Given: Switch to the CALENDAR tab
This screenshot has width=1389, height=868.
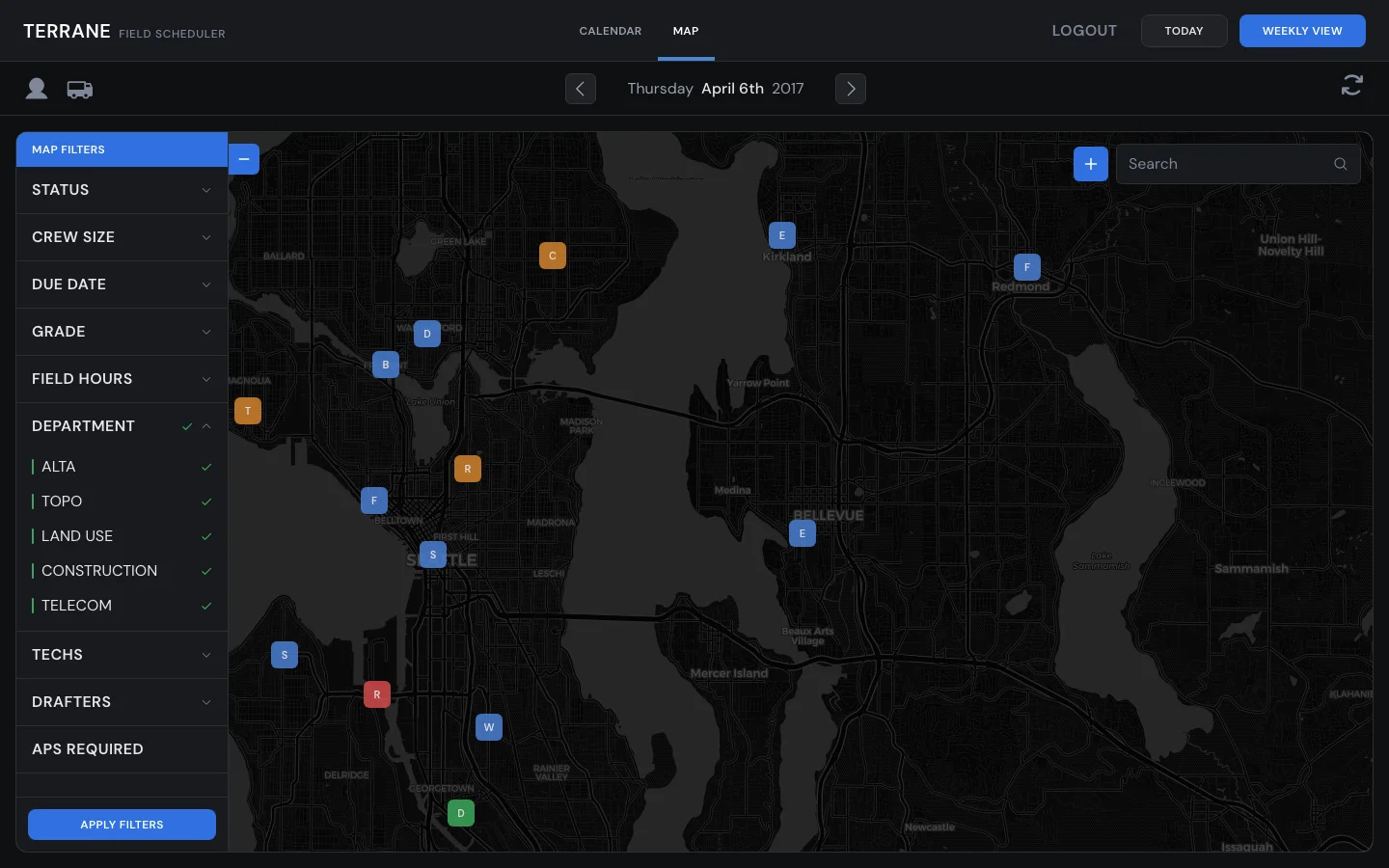Looking at the screenshot, I should pyautogui.click(x=610, y=31).
